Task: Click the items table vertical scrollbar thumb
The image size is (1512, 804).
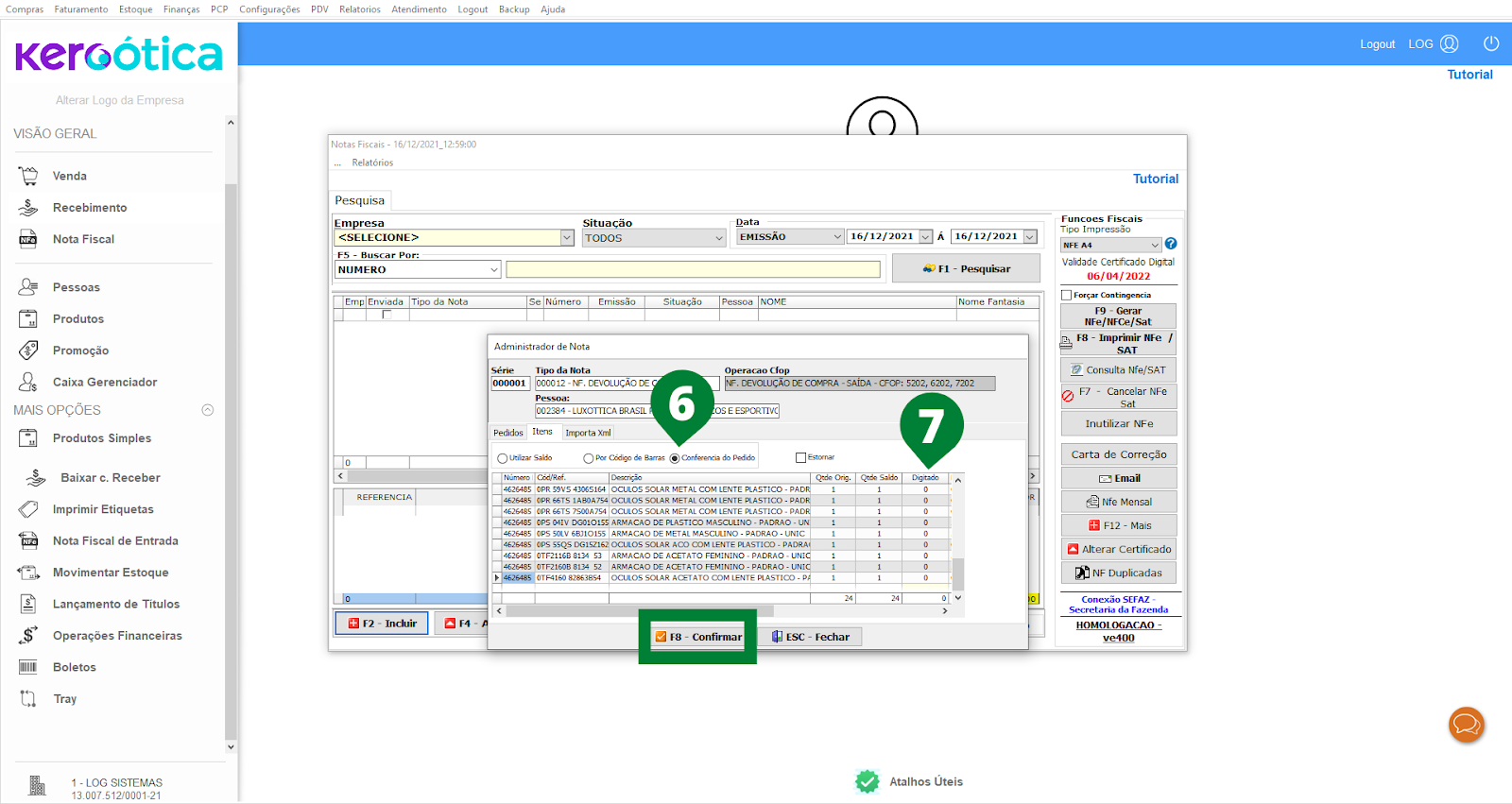Action: tap(958, 573)
